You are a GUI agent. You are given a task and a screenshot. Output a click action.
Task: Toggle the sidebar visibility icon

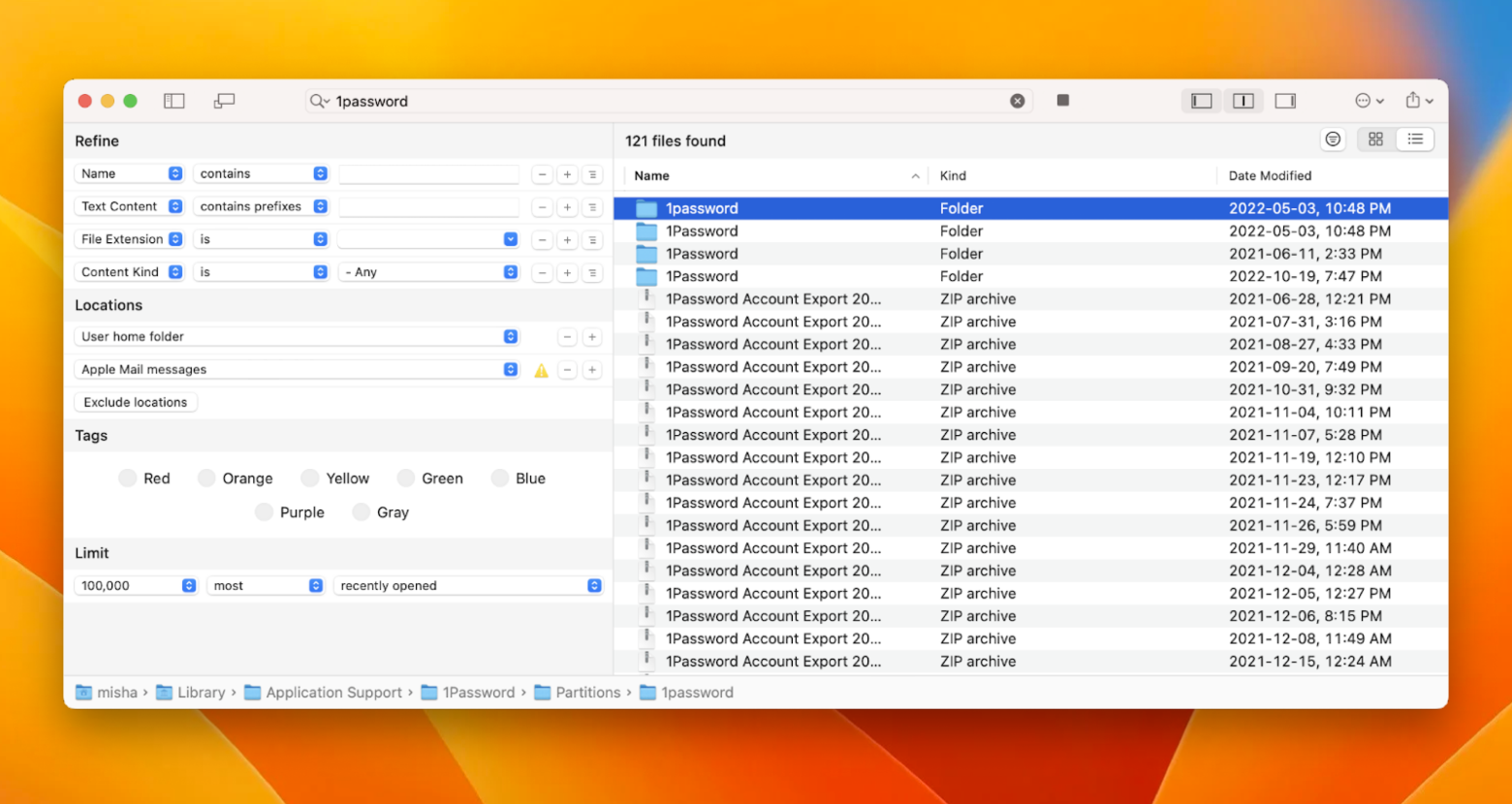(x=174, y=100)
